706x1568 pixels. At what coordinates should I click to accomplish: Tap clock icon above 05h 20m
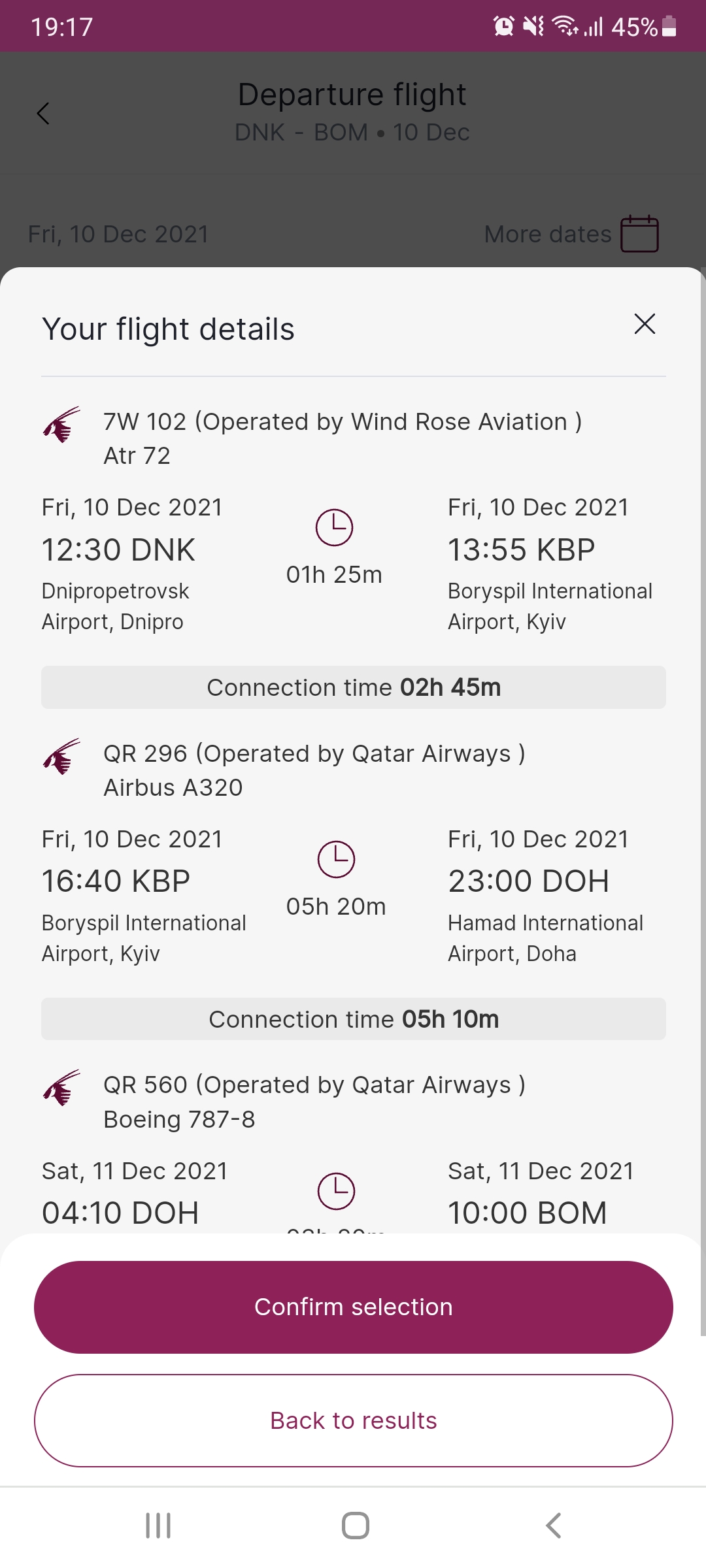(x=336, y=859)
